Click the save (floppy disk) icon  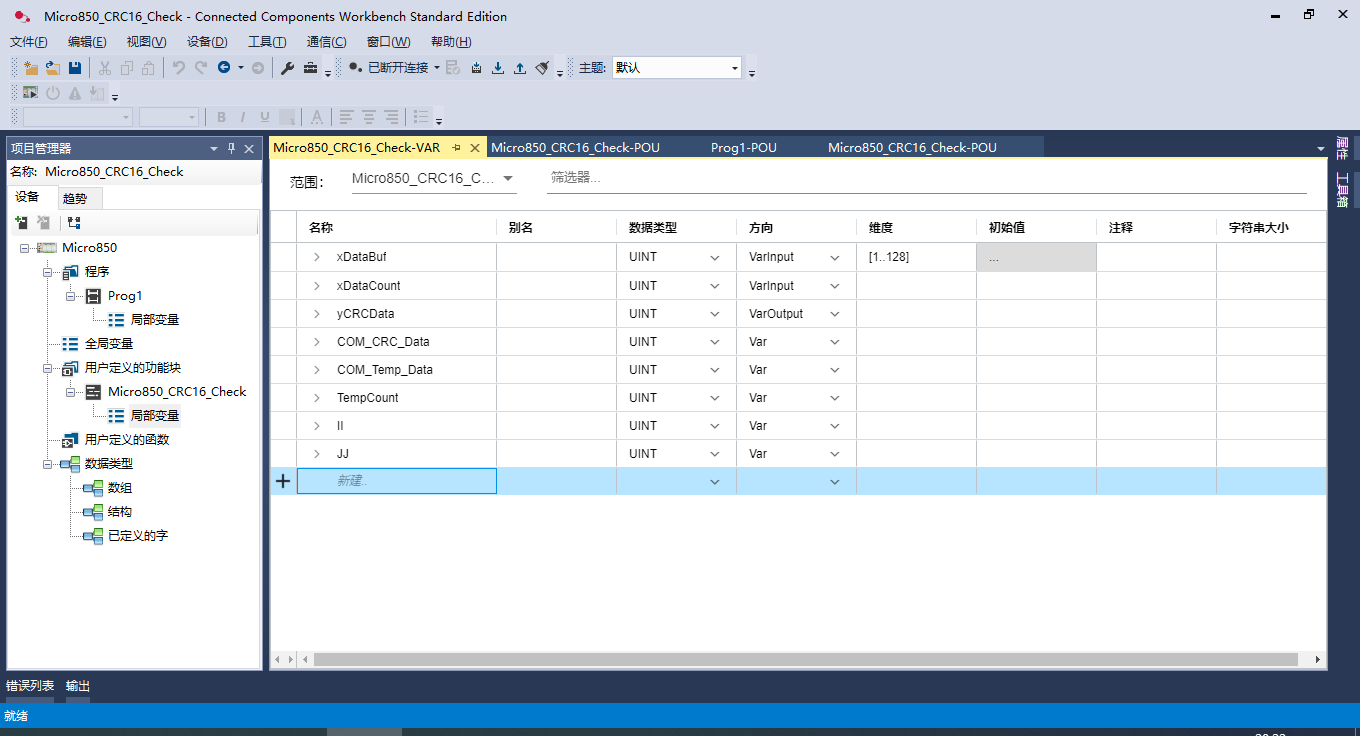pos(75,68)
